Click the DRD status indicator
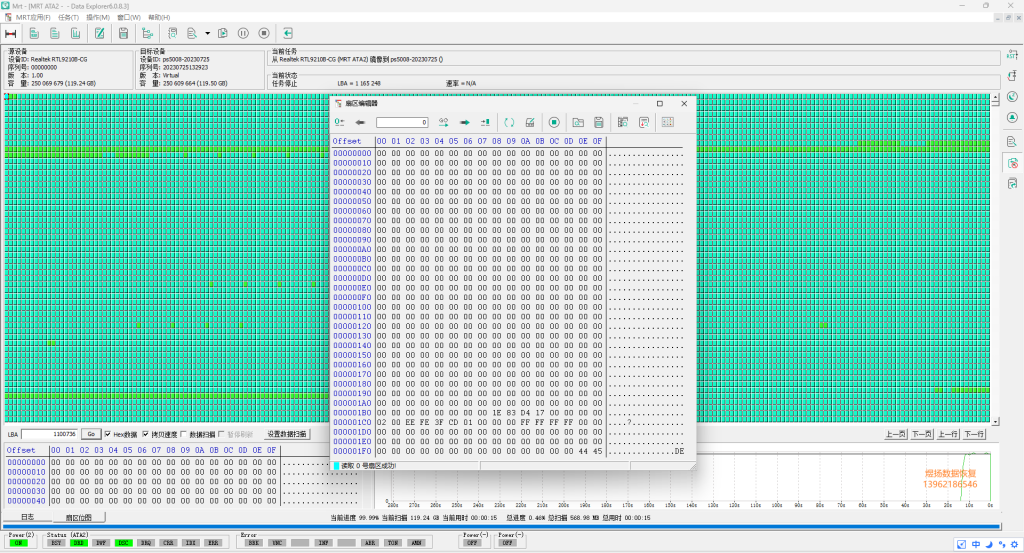Screen dimensions: 1024x553 click(78, 543)
